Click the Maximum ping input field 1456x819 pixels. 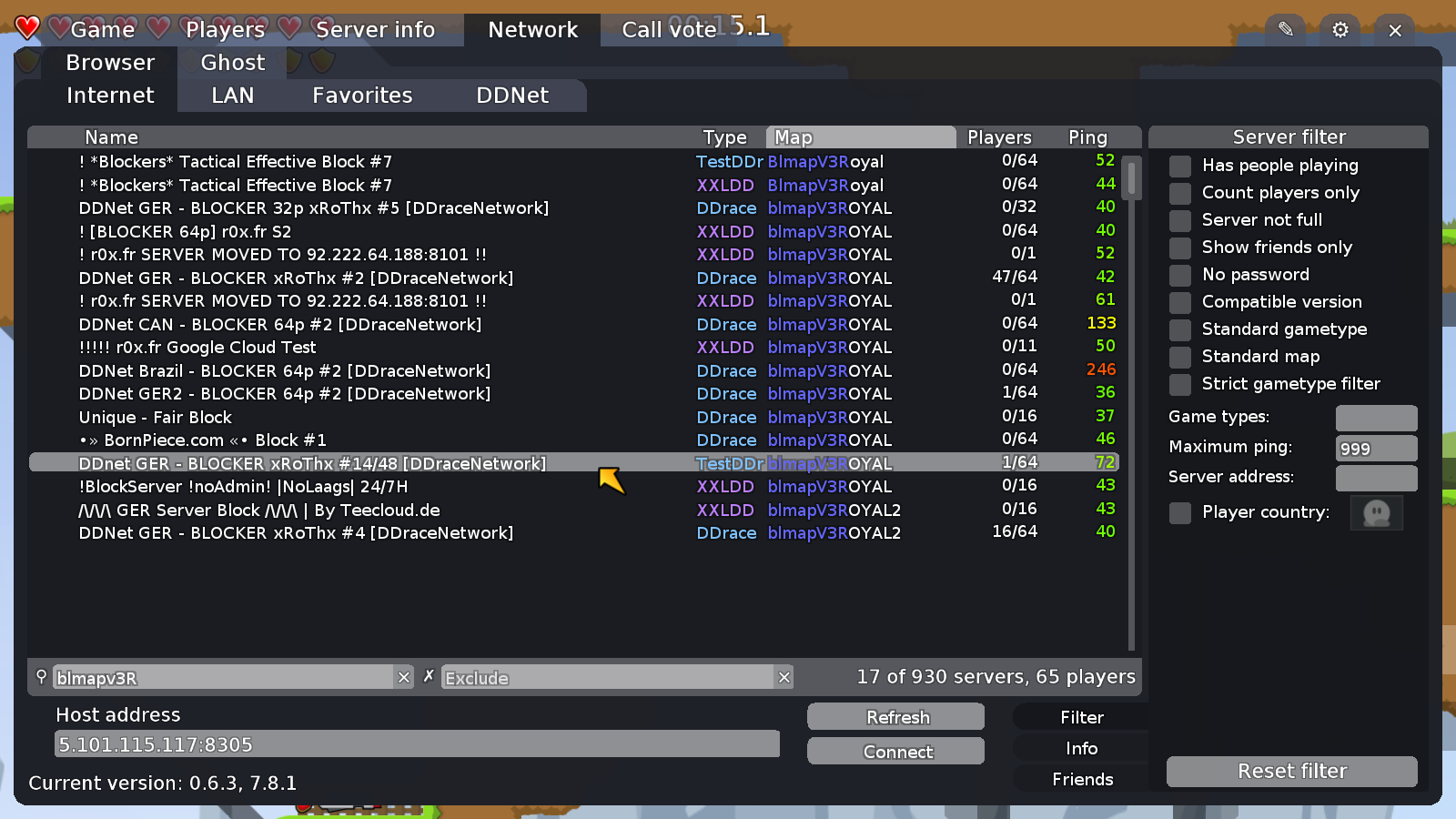tap(1376, 448)
